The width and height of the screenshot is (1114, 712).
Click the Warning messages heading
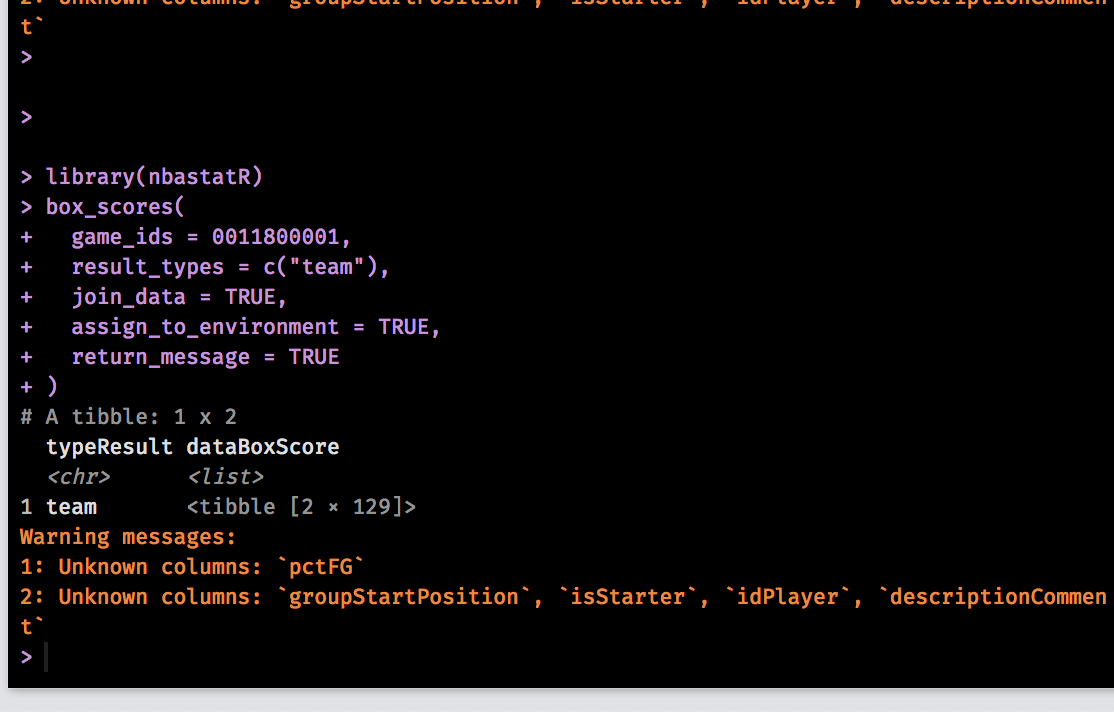point(127,536)
